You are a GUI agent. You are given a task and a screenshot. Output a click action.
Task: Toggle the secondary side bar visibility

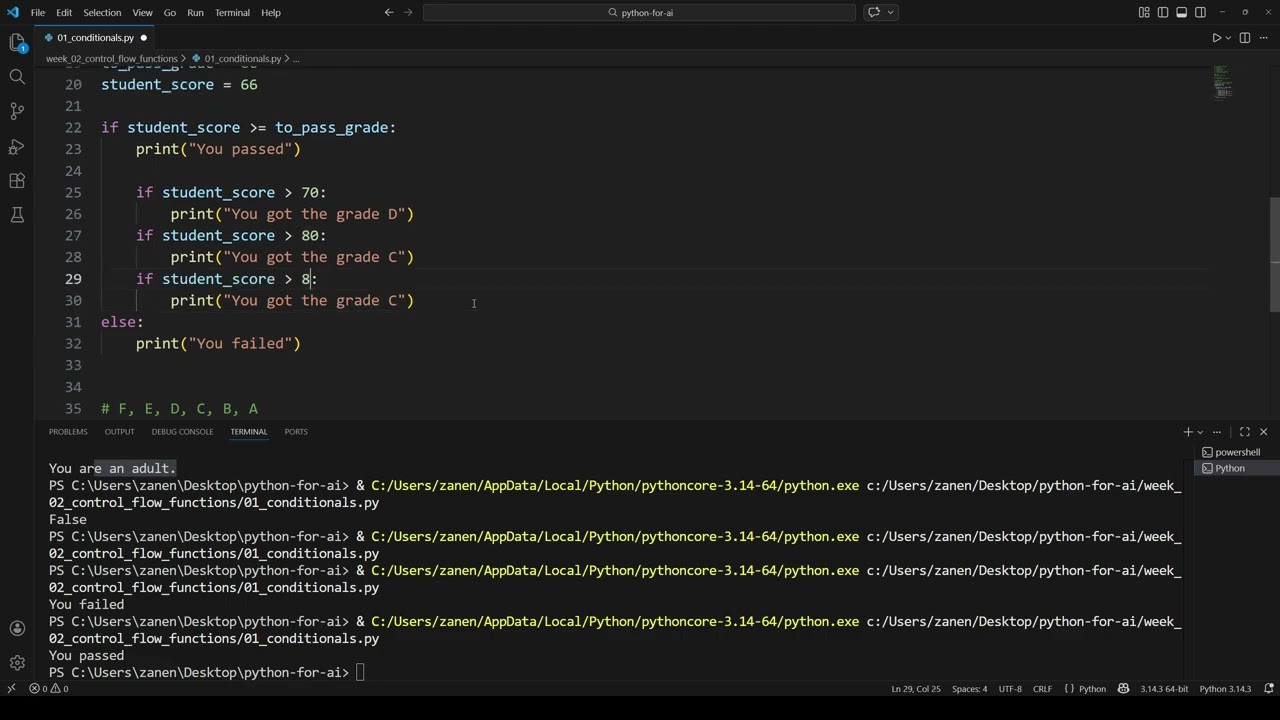(1200, 12)
